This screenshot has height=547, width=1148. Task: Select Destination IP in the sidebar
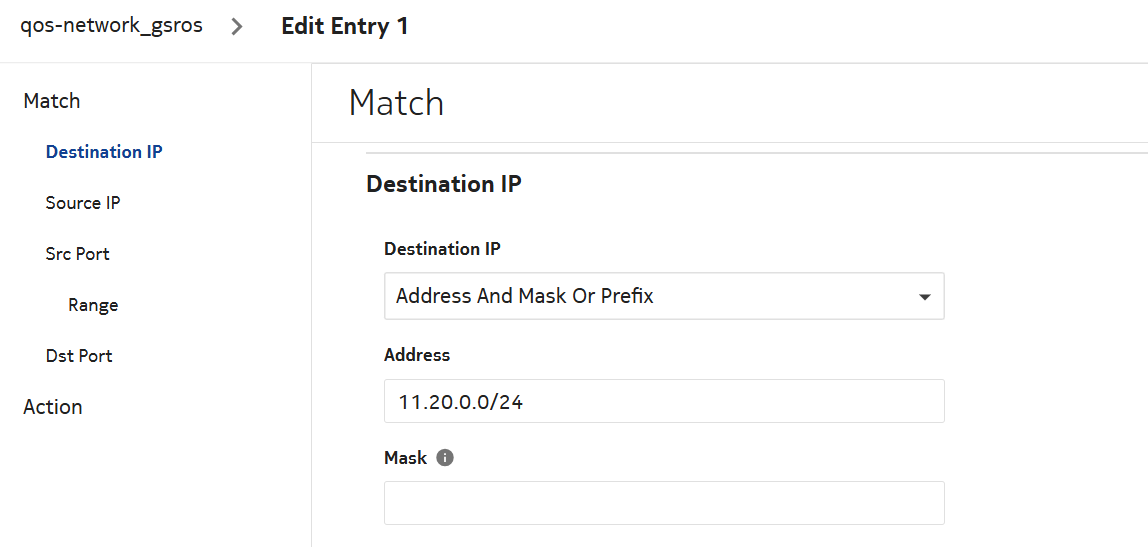(x=104, y=152)
